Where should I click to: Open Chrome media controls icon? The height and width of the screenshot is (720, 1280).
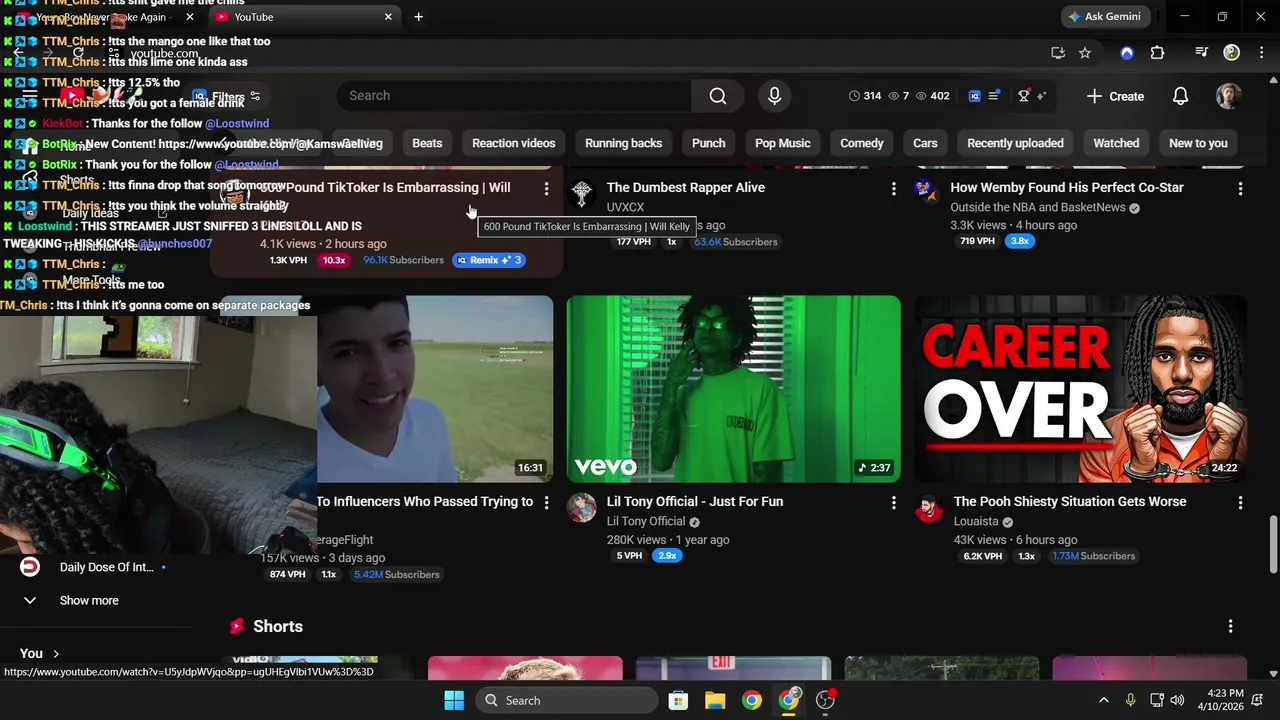coord(1202,53)
